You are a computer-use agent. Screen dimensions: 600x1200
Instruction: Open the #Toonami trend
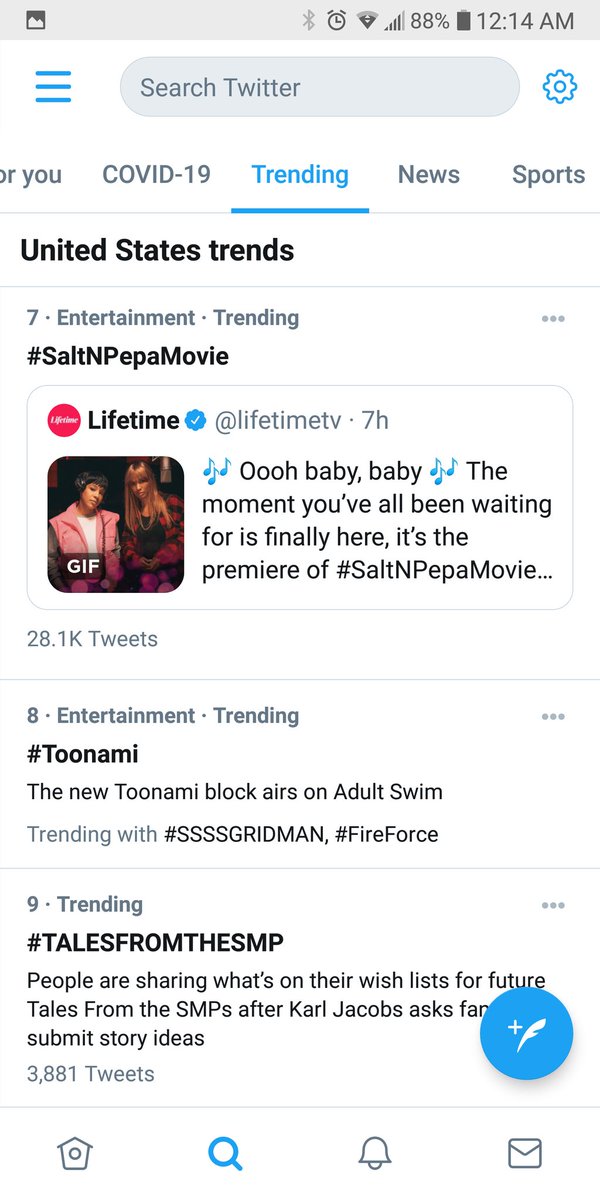pos(83,754)
